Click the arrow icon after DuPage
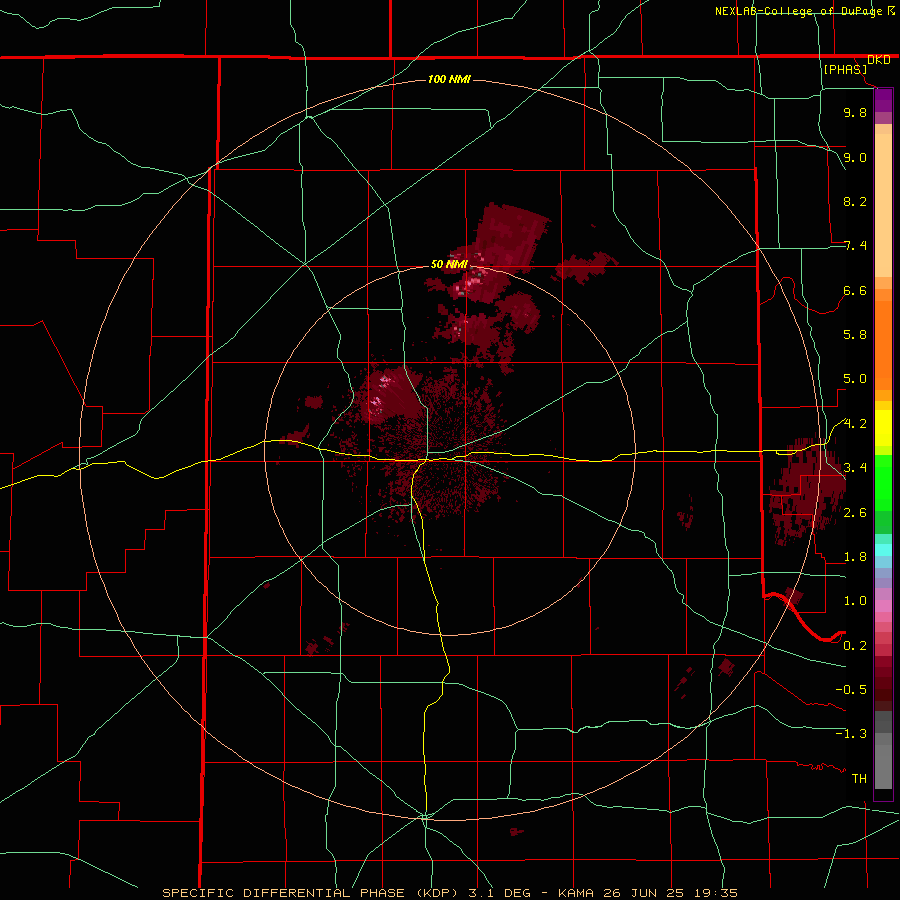900x900 pixels. pyautogui.click(x=890, y=11)
